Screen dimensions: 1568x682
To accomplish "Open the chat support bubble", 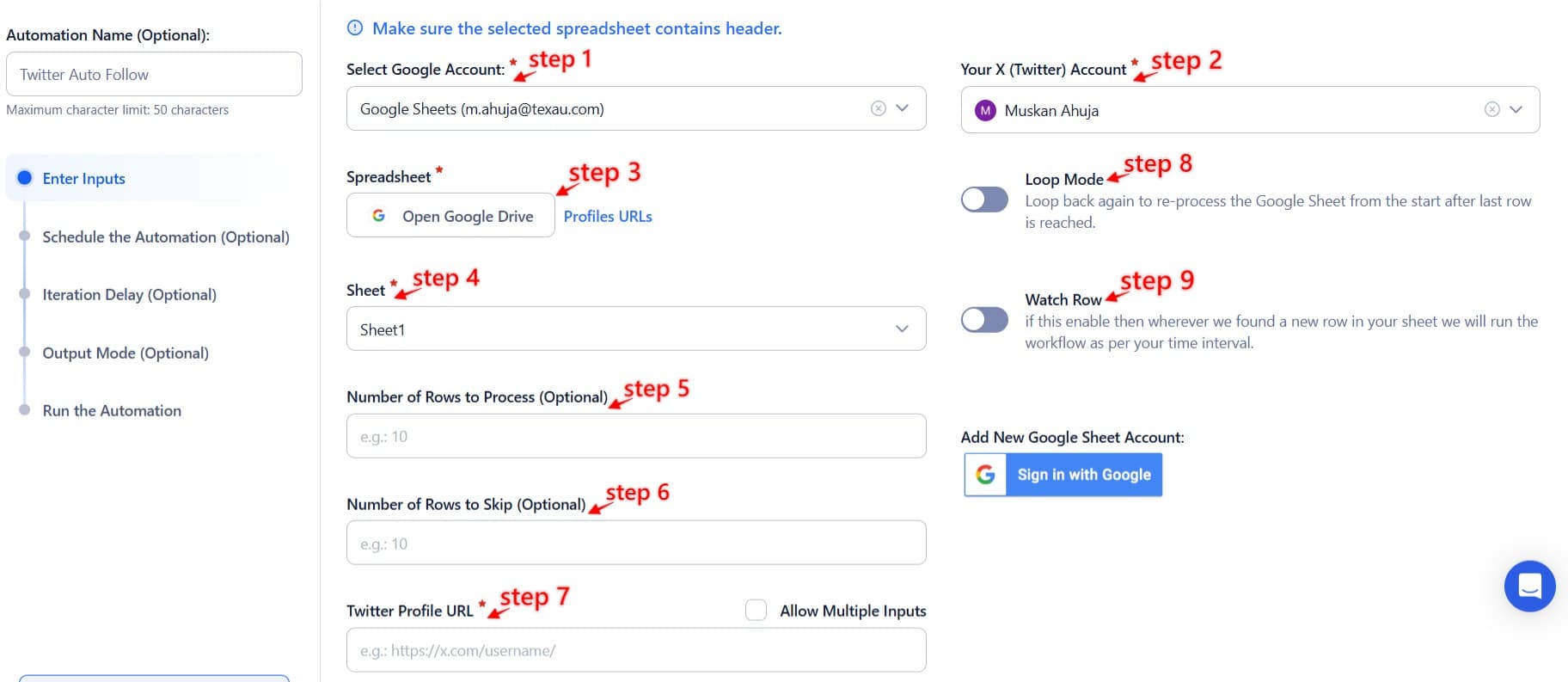I will tap(1529, 587).
